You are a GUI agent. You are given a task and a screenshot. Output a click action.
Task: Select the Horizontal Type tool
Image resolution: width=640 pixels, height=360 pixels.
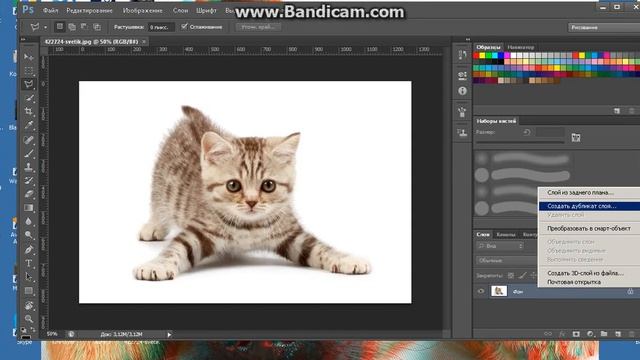click(28, 263)
